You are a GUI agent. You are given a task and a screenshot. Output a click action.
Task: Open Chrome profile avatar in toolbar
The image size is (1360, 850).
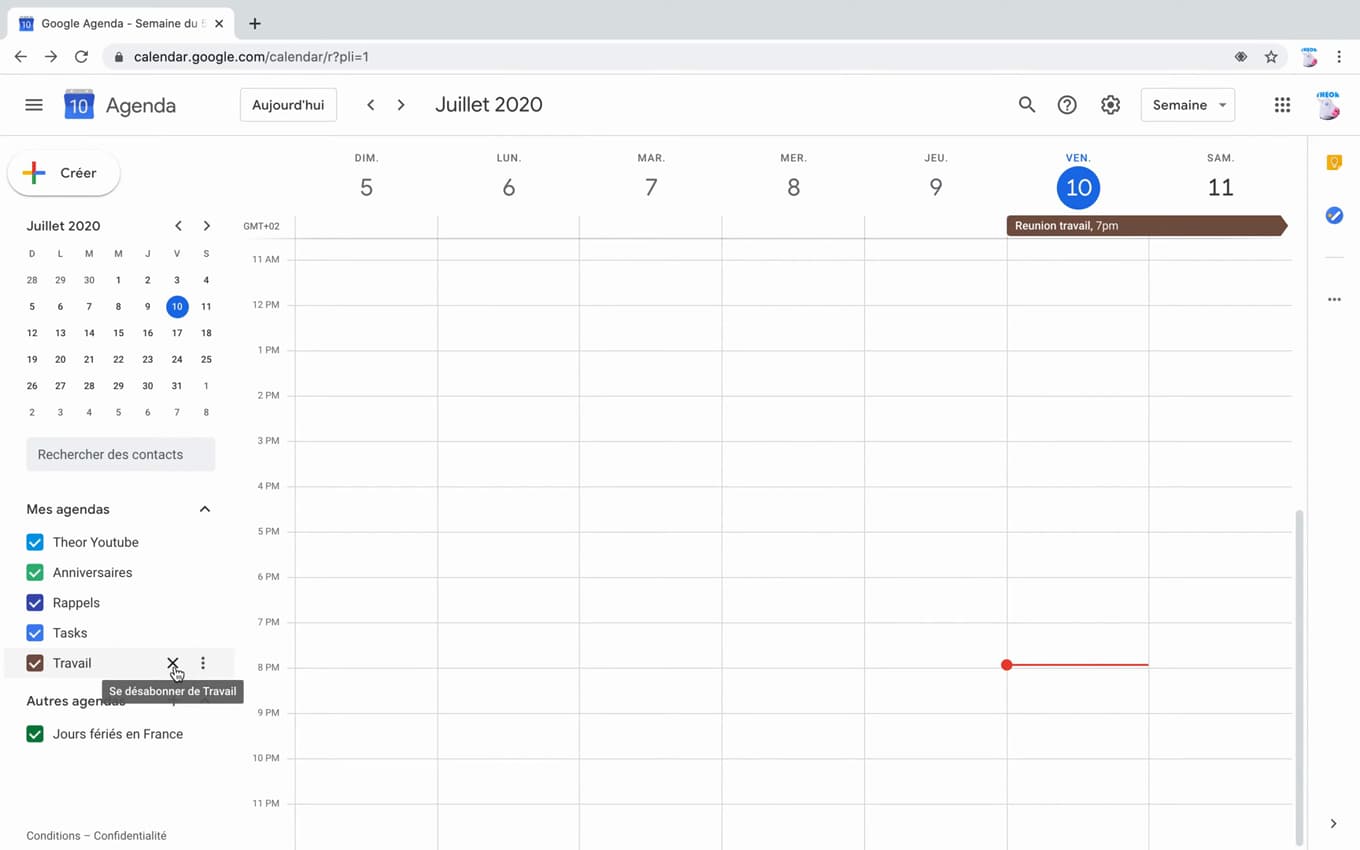click(1309, 57)
